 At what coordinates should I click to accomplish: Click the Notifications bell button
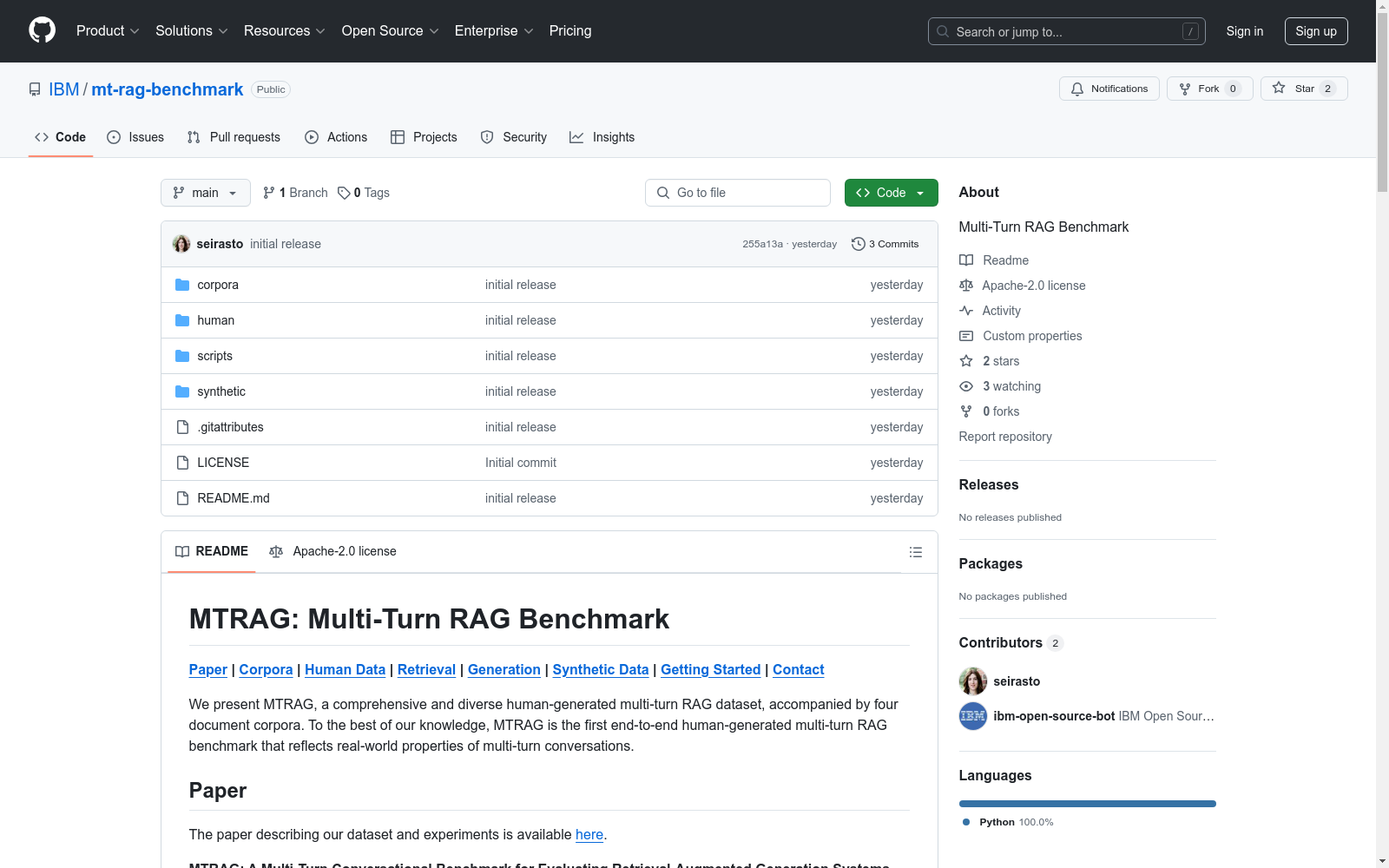1109,89
